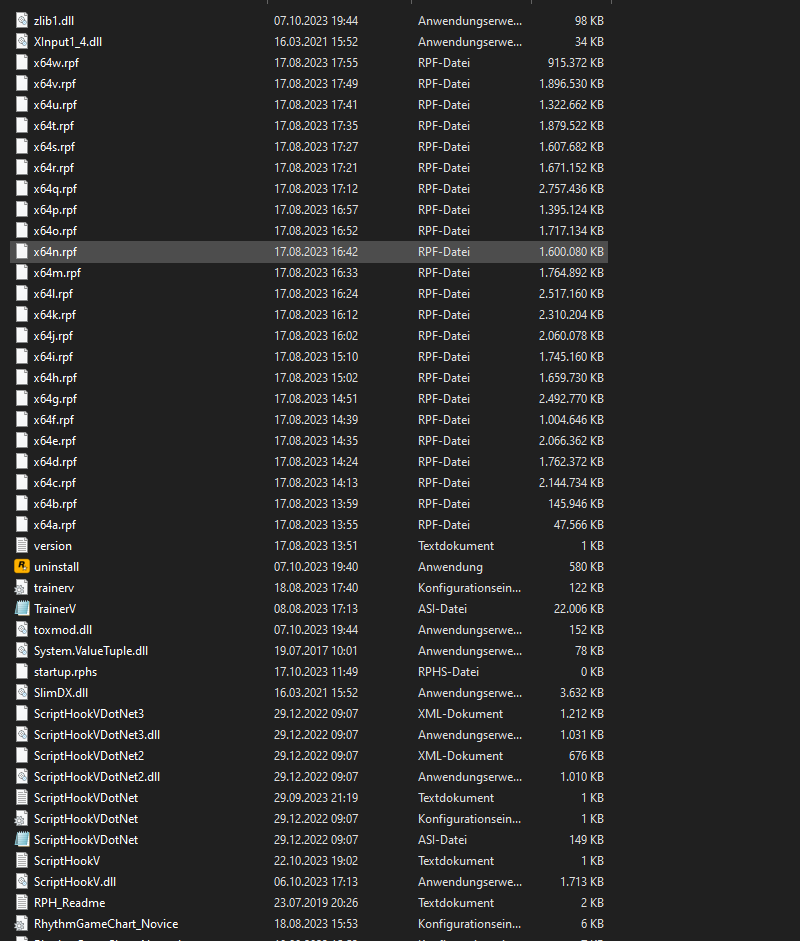This screenshot has height=941, width=800.
Task: Select the 915.372 KB size value
Action: [x=576, y=62]
